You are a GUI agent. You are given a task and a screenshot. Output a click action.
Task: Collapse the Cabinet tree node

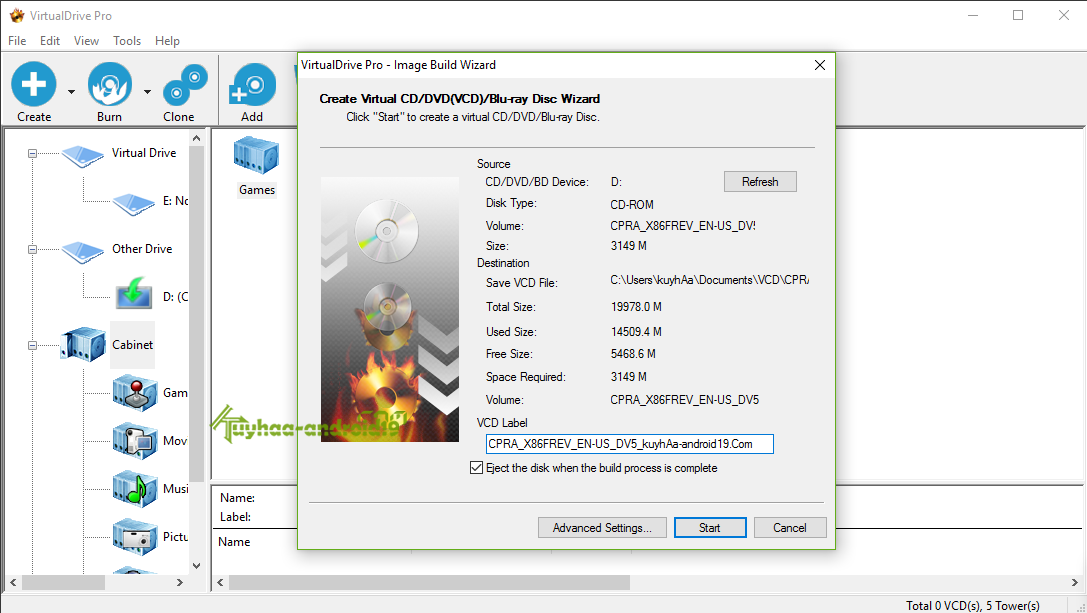32,345
